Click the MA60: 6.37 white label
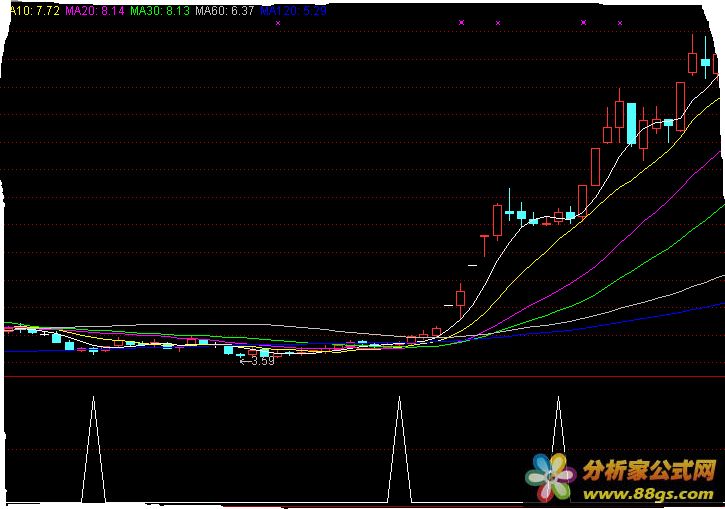This screenshot has width=725, height=509. coord(225,11)
